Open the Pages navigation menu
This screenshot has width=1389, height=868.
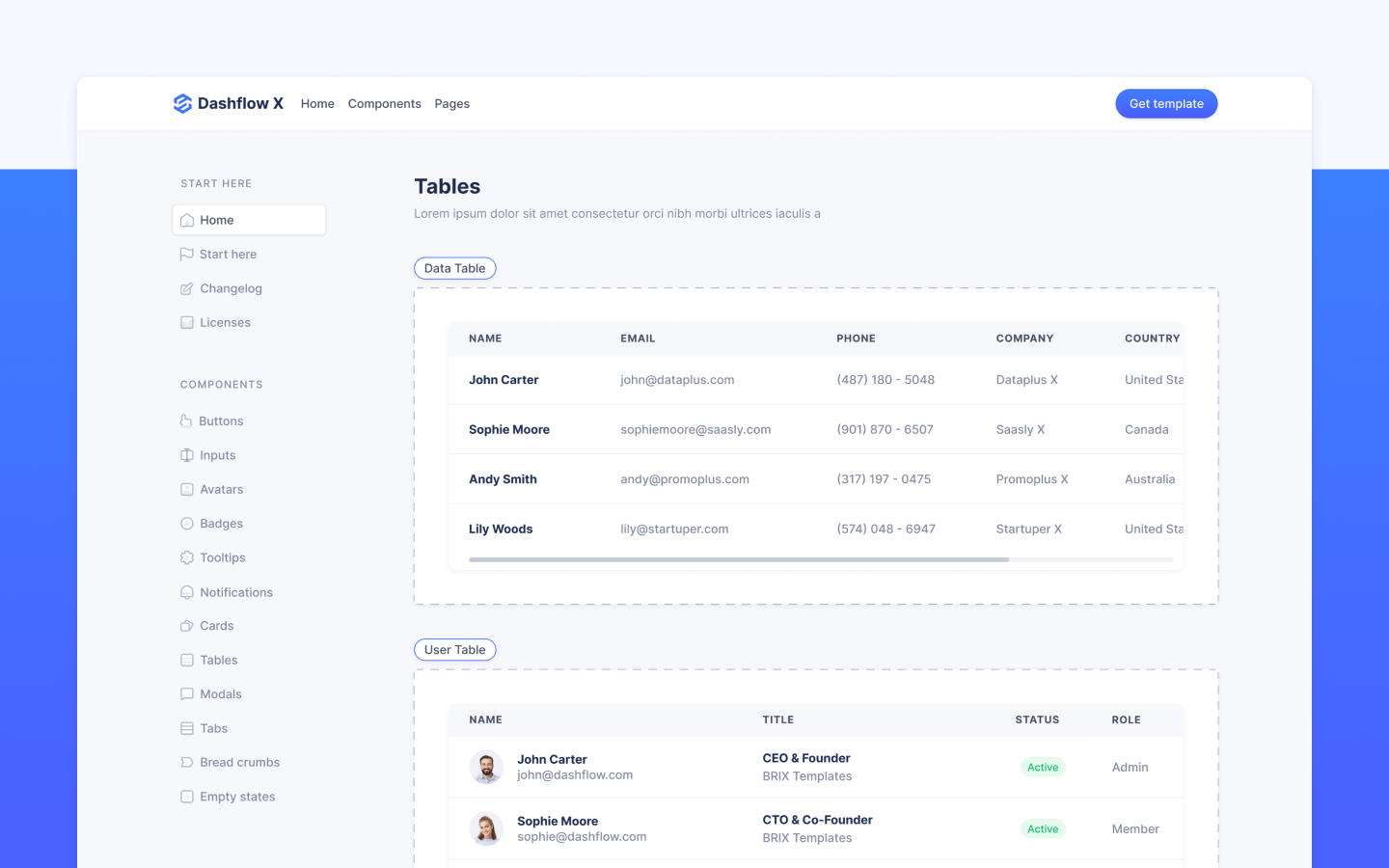(x=451, y=103)
